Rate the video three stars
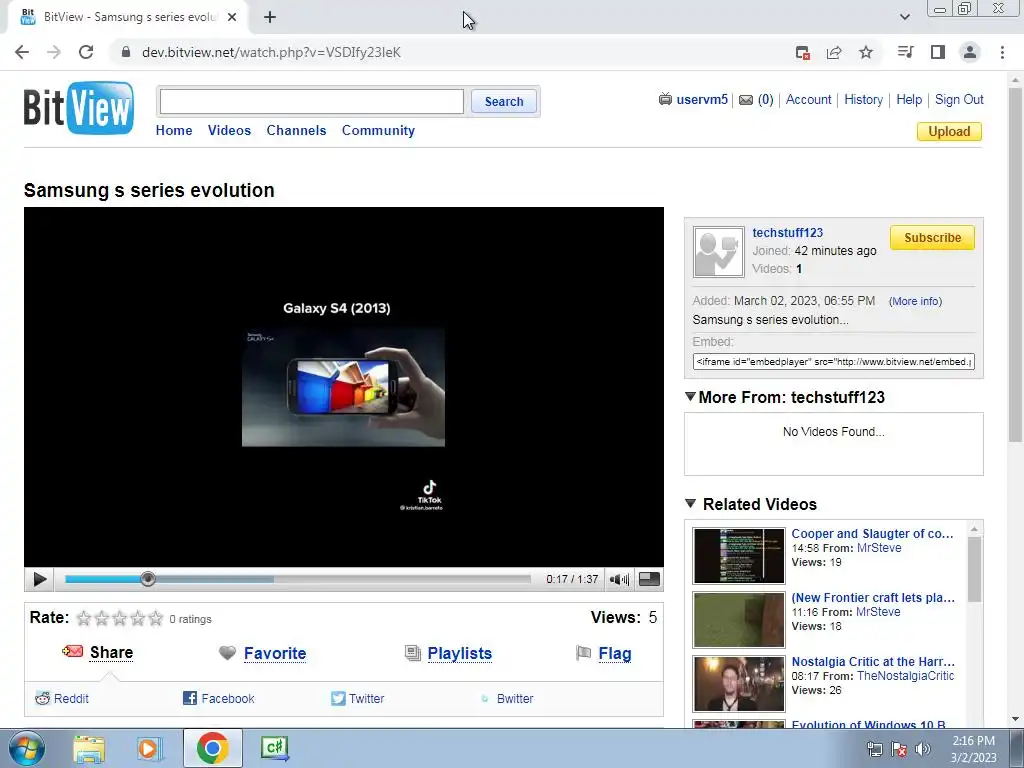This screenshot has width=1024, height=768. (120, 618)
